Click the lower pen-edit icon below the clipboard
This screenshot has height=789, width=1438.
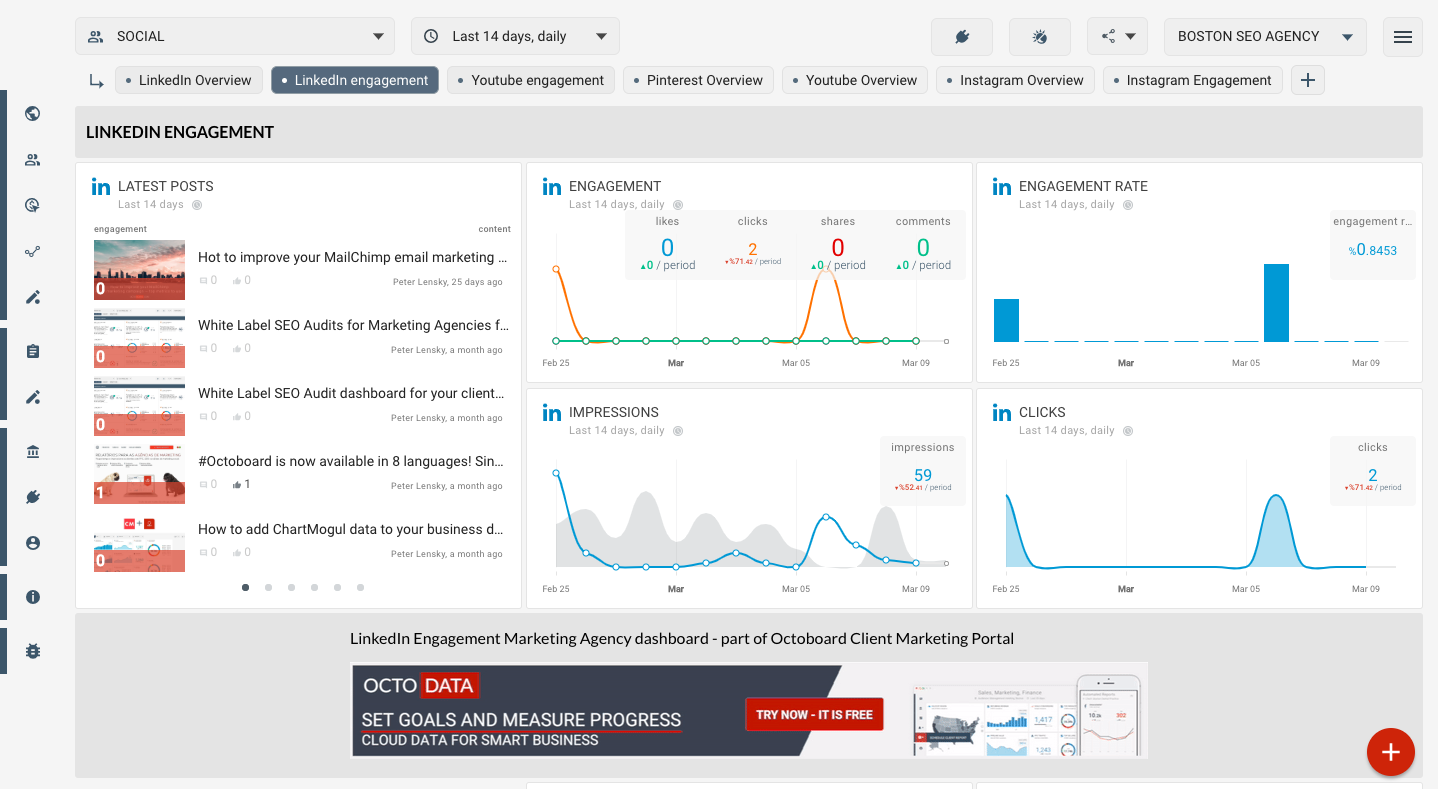point(33,397)
